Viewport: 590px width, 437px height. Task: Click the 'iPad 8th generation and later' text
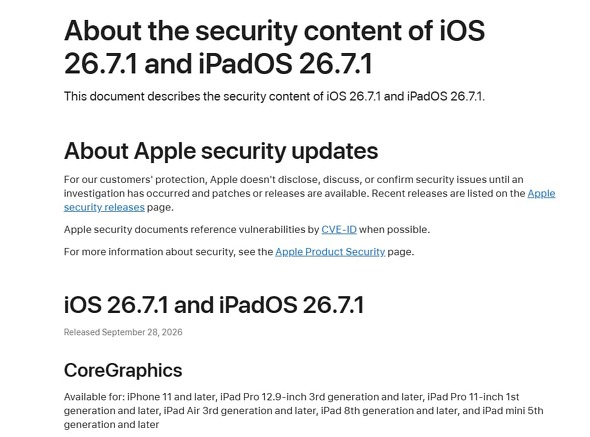[389, 411]
